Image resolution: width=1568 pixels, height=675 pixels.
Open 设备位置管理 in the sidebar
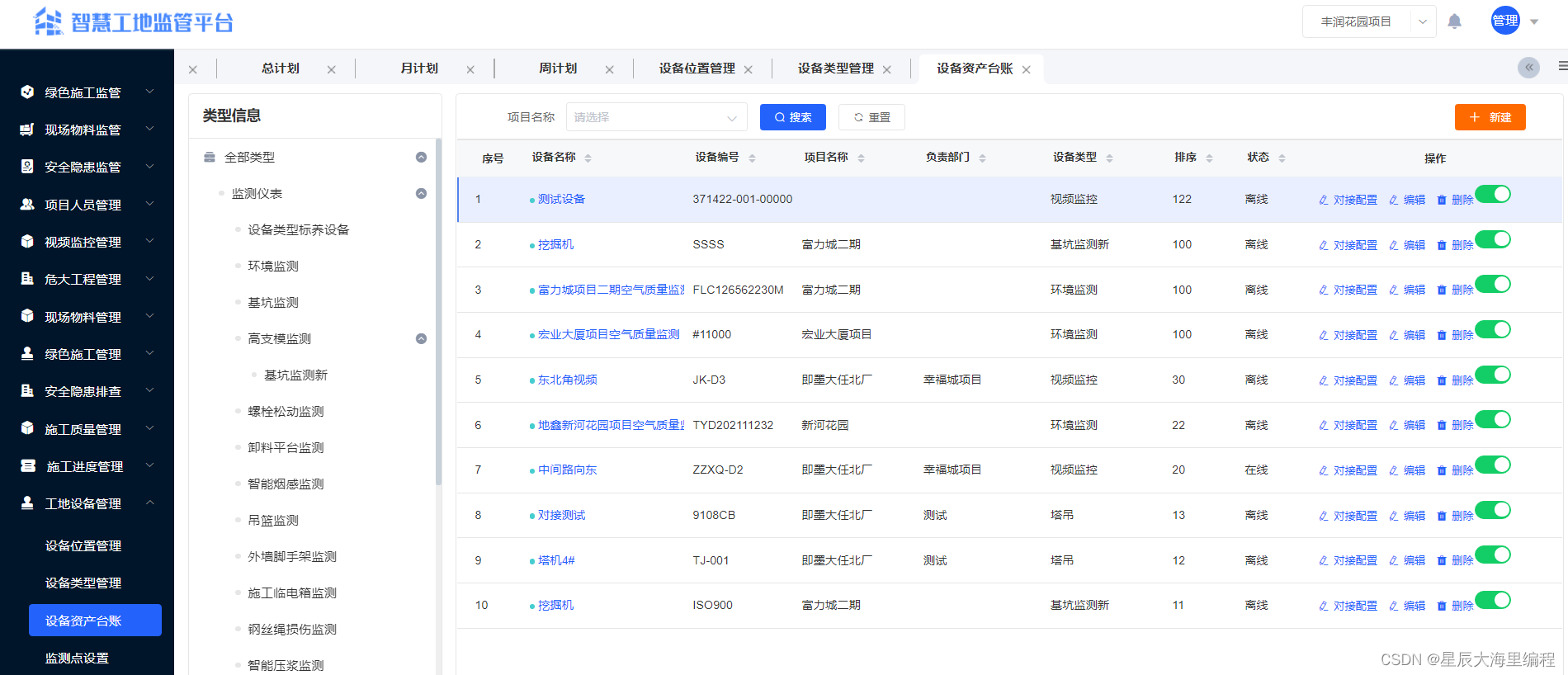pyautogui.click(x=83, y=545)
